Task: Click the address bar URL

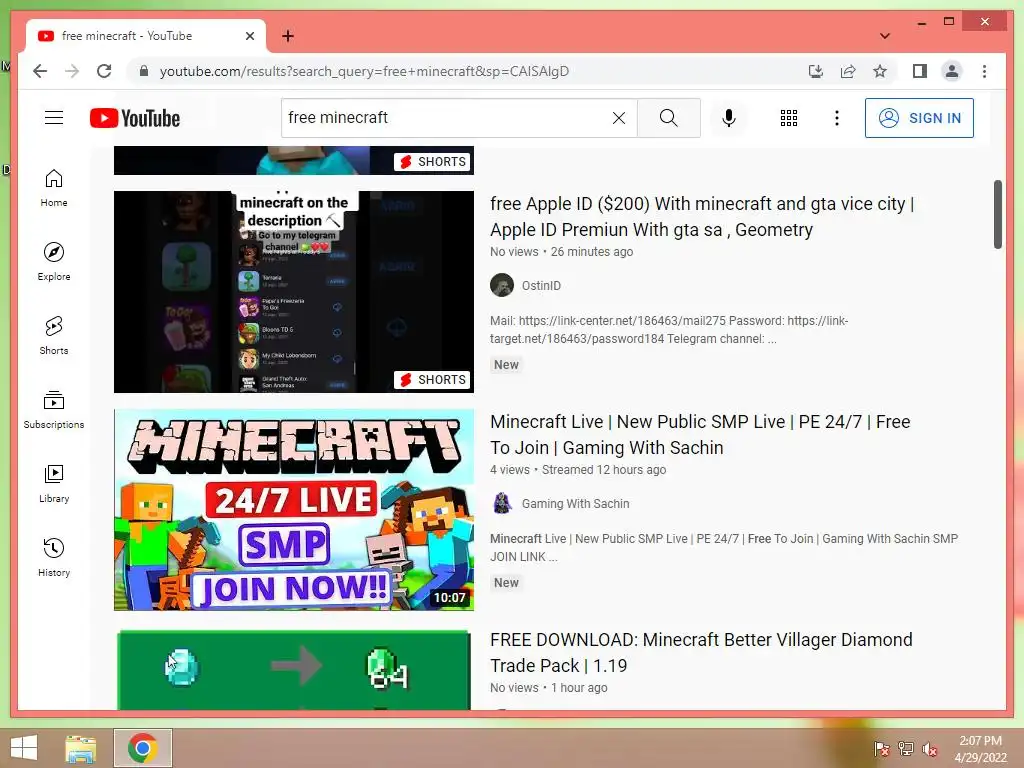Action: tap(364, 71)
